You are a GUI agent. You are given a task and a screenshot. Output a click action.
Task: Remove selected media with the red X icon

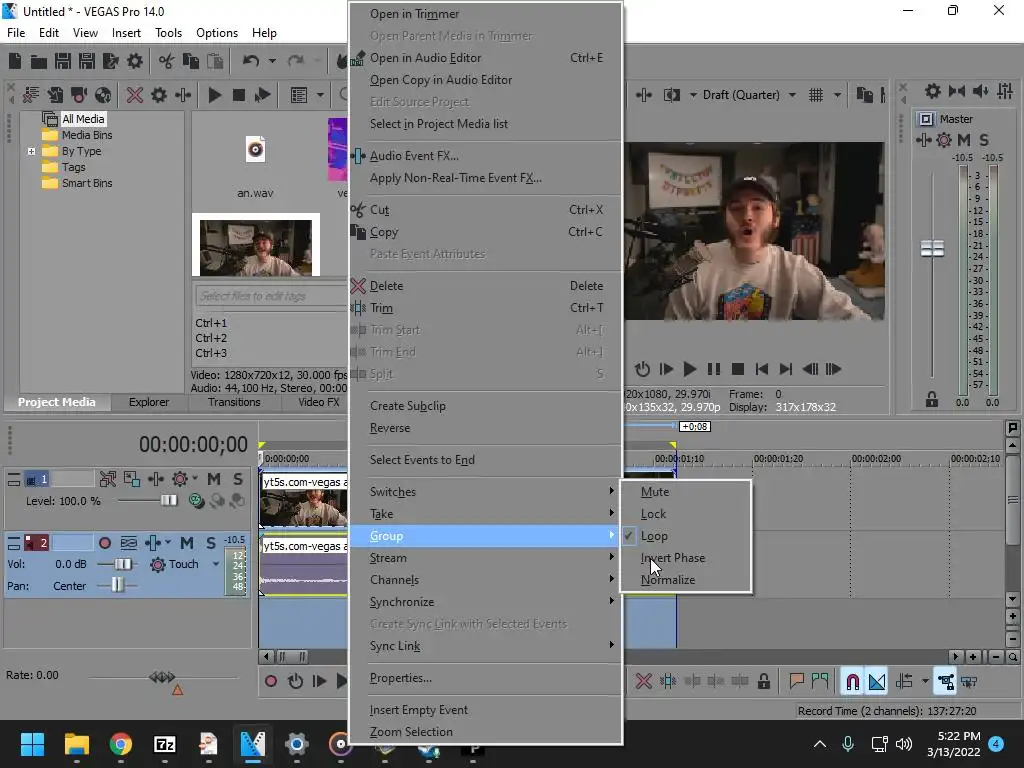coord(135,95)
